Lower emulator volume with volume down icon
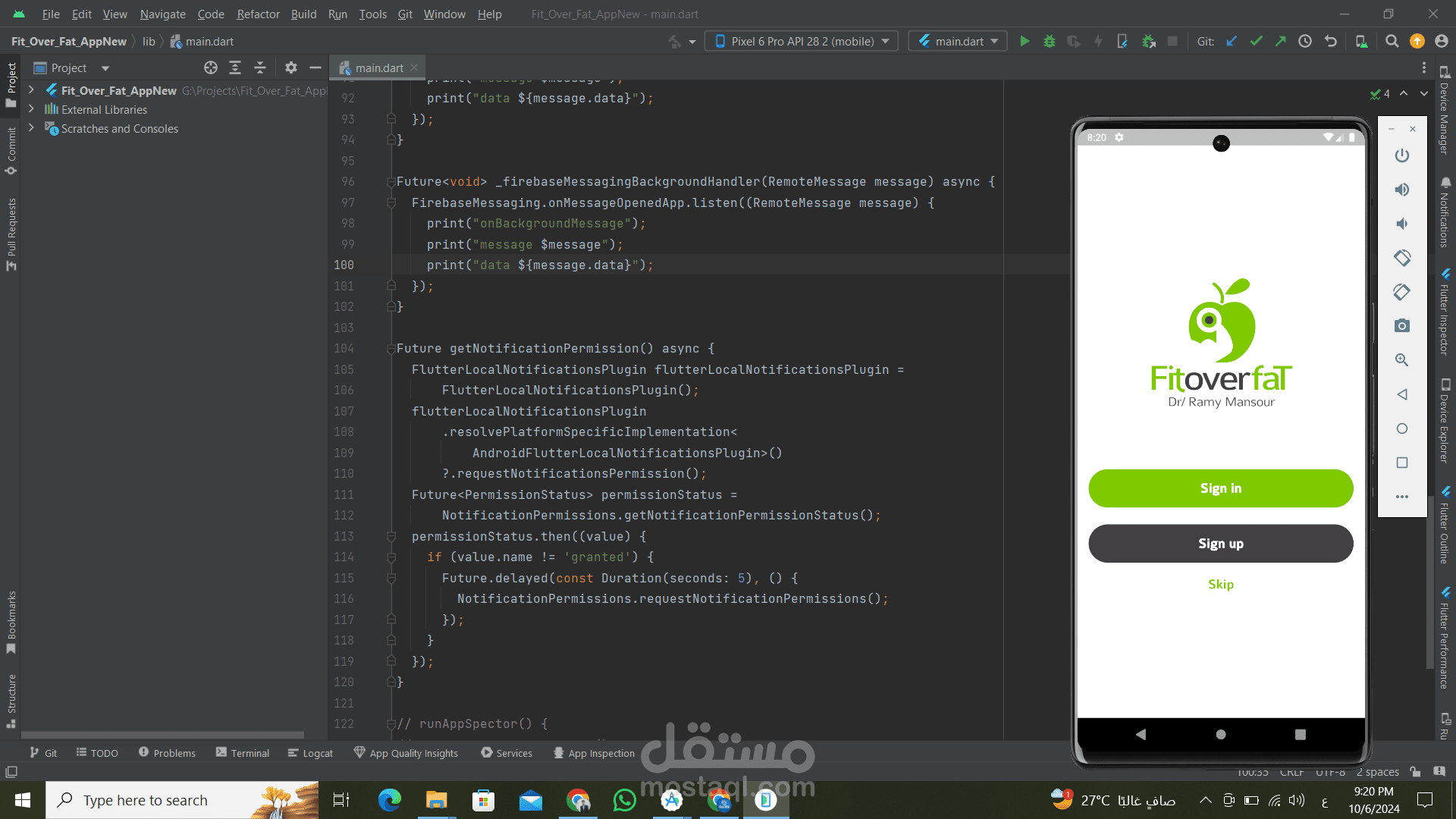The image size is (1456, 819). 1402,224
